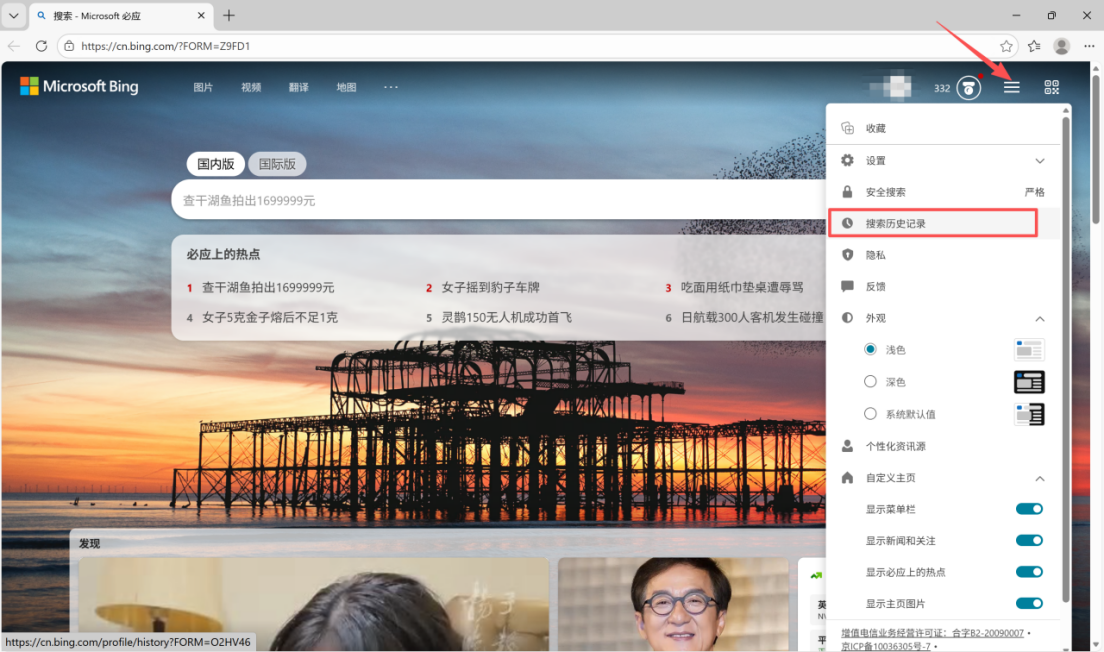The height and width of the screenshot is (652, 1104).
Task: Open browser settings and more ellipsis
Action: 1089,46
